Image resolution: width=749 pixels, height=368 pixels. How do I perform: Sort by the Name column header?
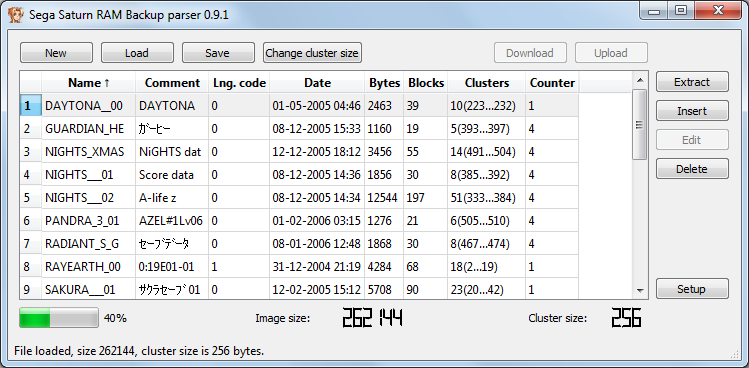click(x=89, y=83)
